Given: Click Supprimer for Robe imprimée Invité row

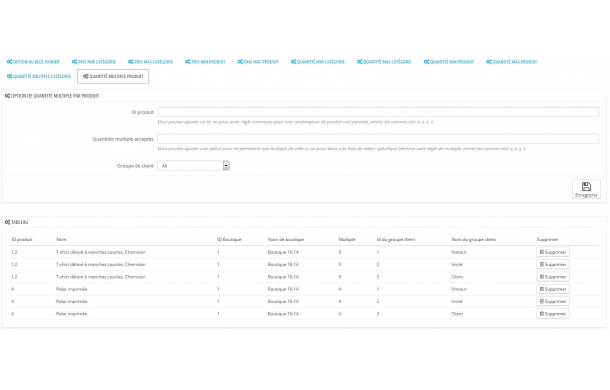Looking at the screenshot, I should 553,301.
